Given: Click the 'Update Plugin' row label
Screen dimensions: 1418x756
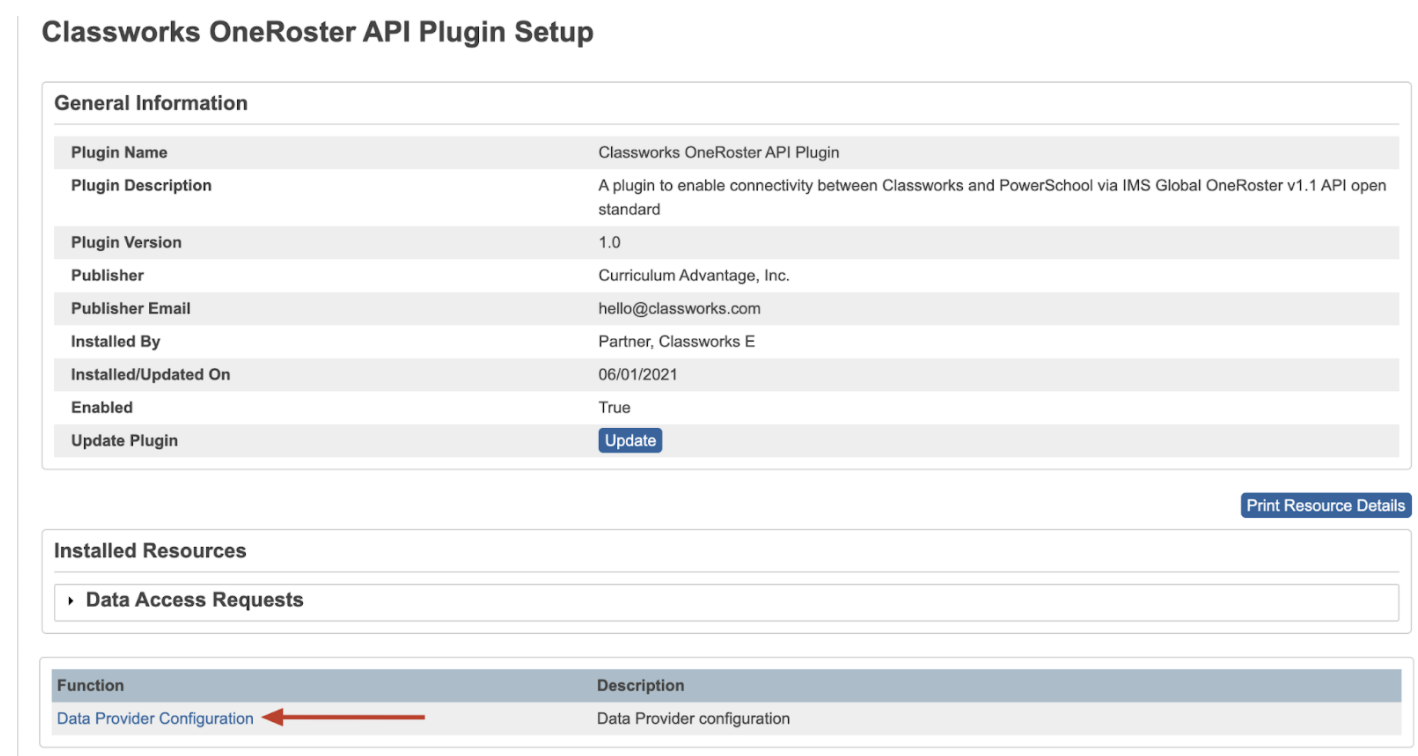Looking at the screenshot, I should click(x=124, y=440).
